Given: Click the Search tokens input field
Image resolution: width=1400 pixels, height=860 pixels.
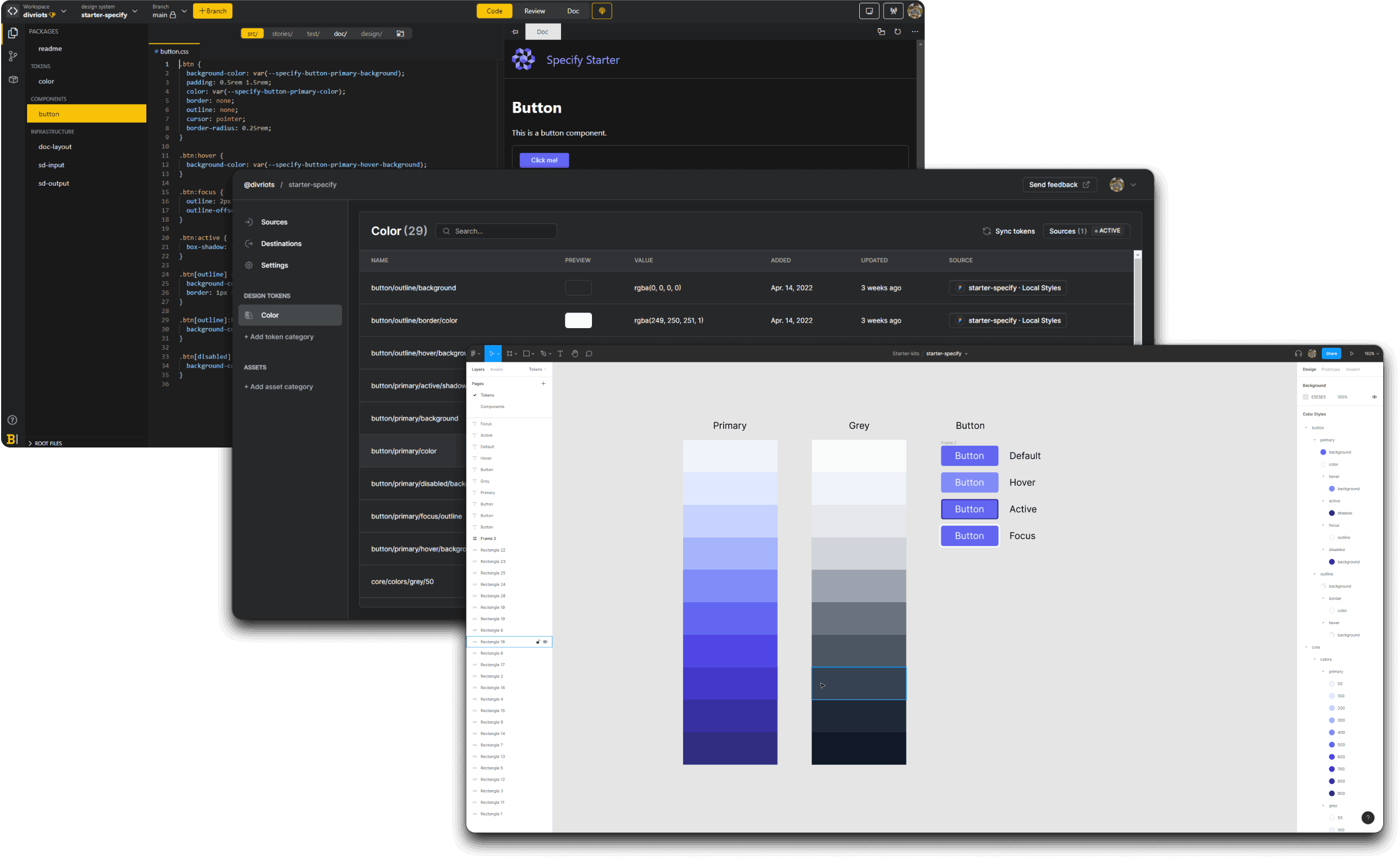Looking at the screenshot, I should click(497, 231).
